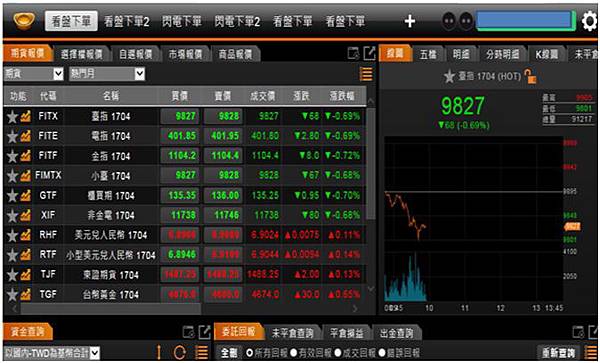Favorite XIF with its star icon
The image size is (600, 363).
(12, 216)
